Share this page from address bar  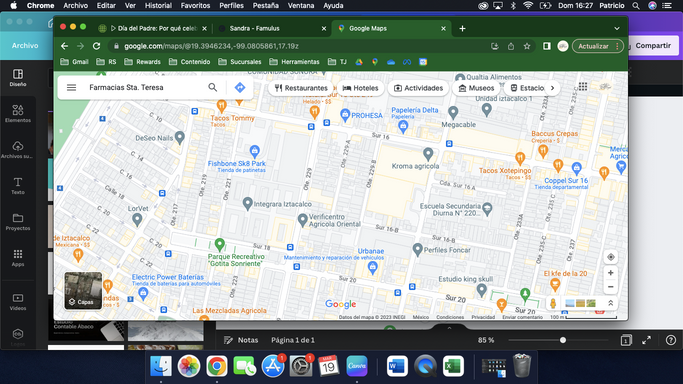(511, 46)
